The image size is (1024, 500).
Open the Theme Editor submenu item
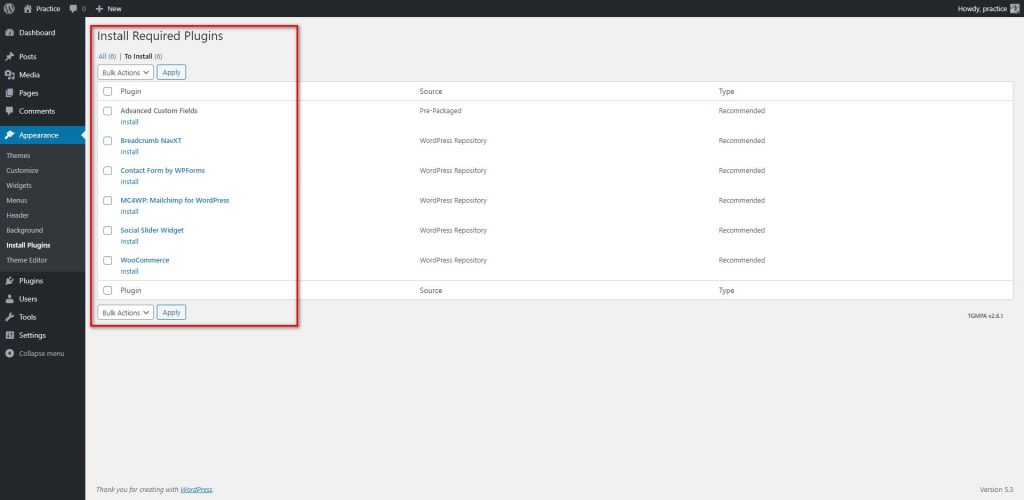point(27,260)
